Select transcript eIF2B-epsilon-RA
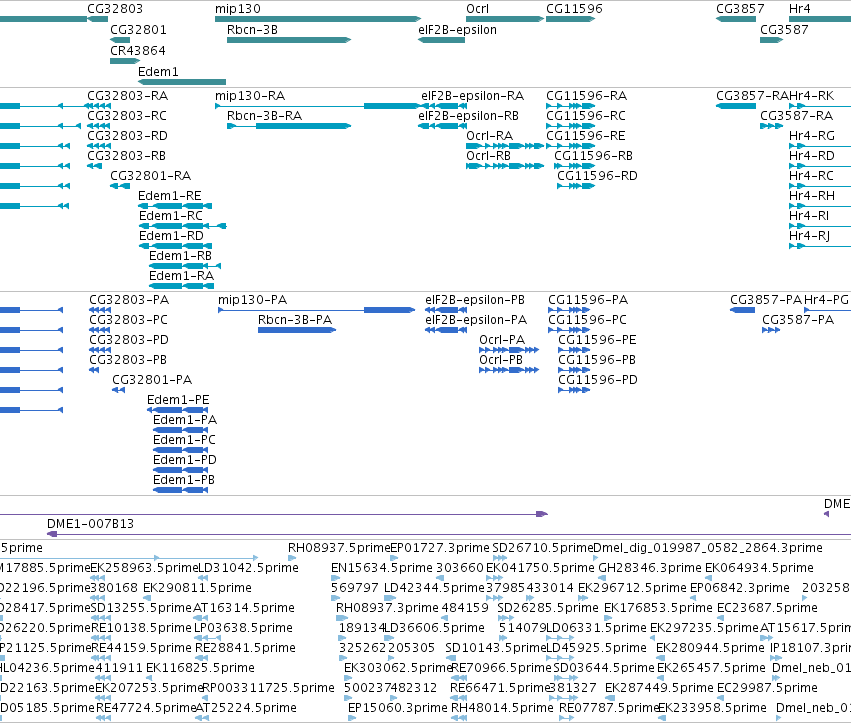The width and height of the screenshot is (851, 723). [x=443, y=106]
